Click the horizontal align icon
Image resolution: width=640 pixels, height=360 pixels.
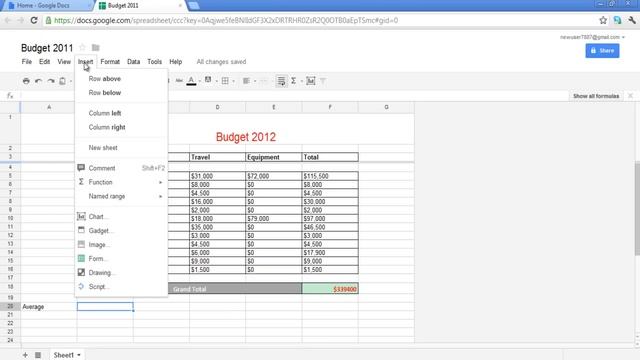[246, 81]
